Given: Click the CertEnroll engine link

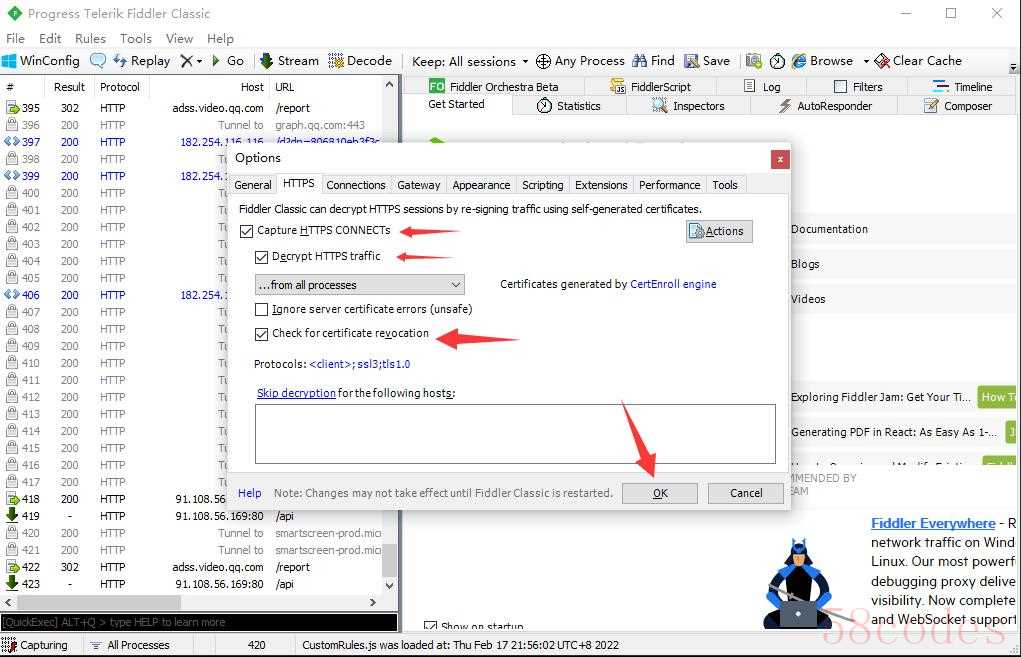Looking at the screenshot, I should (x=673, y=284).
